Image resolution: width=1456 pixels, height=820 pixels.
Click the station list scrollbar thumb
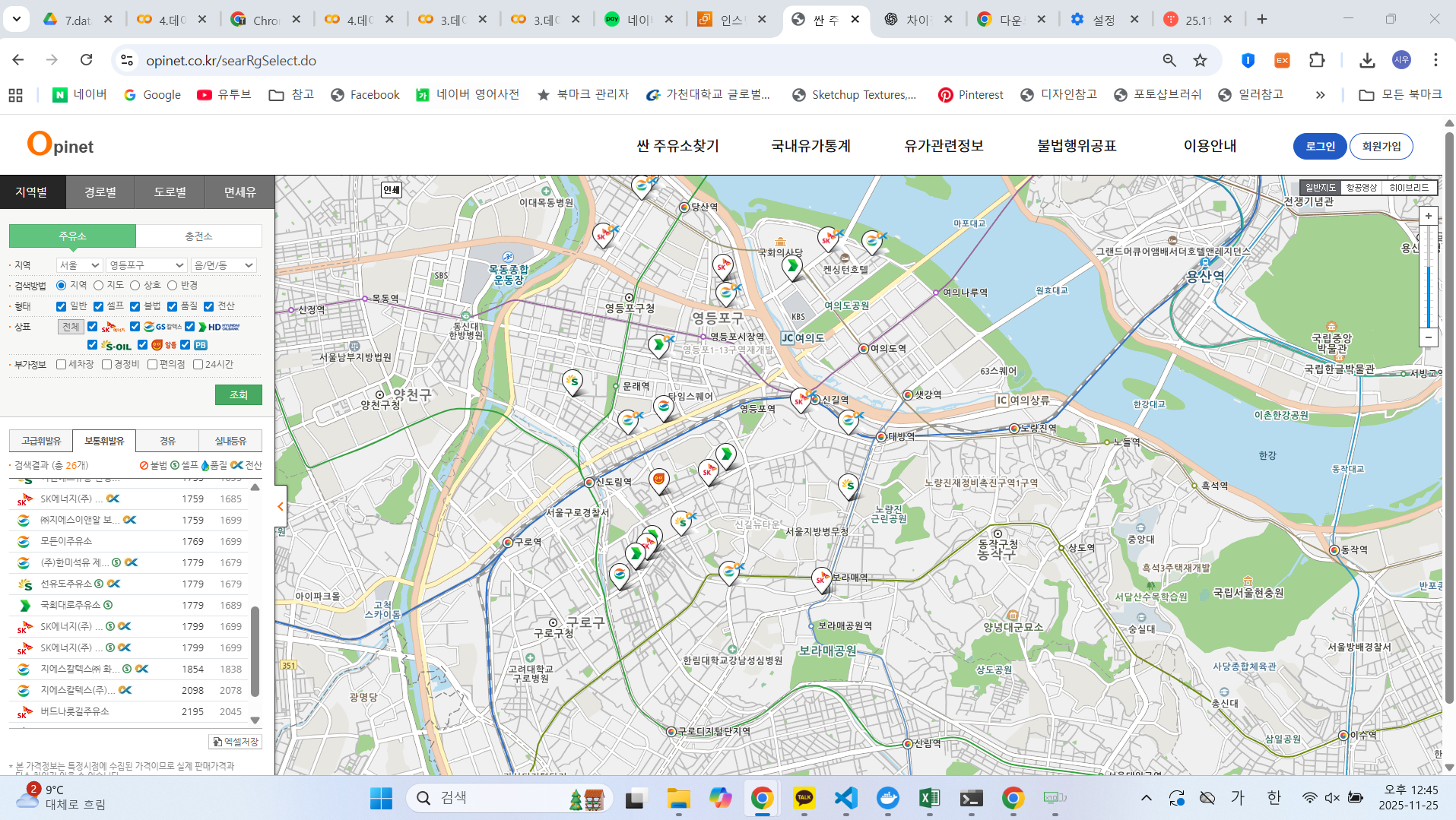(255, 651)
